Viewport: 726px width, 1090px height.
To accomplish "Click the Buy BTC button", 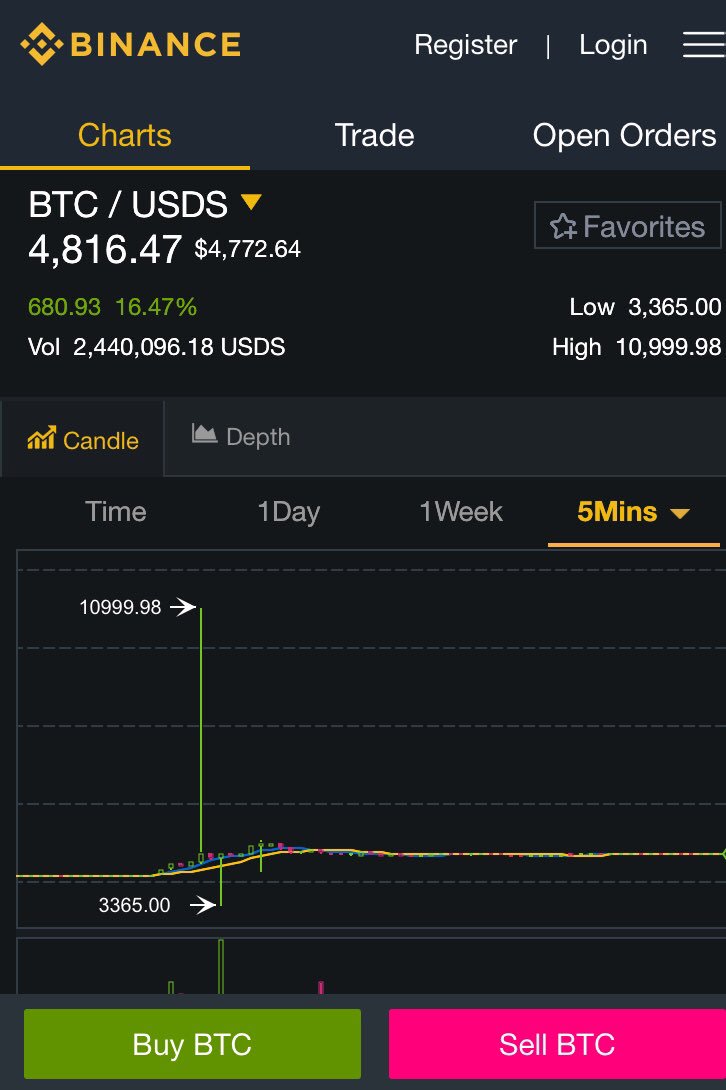I will click(x=192, y=1043).
